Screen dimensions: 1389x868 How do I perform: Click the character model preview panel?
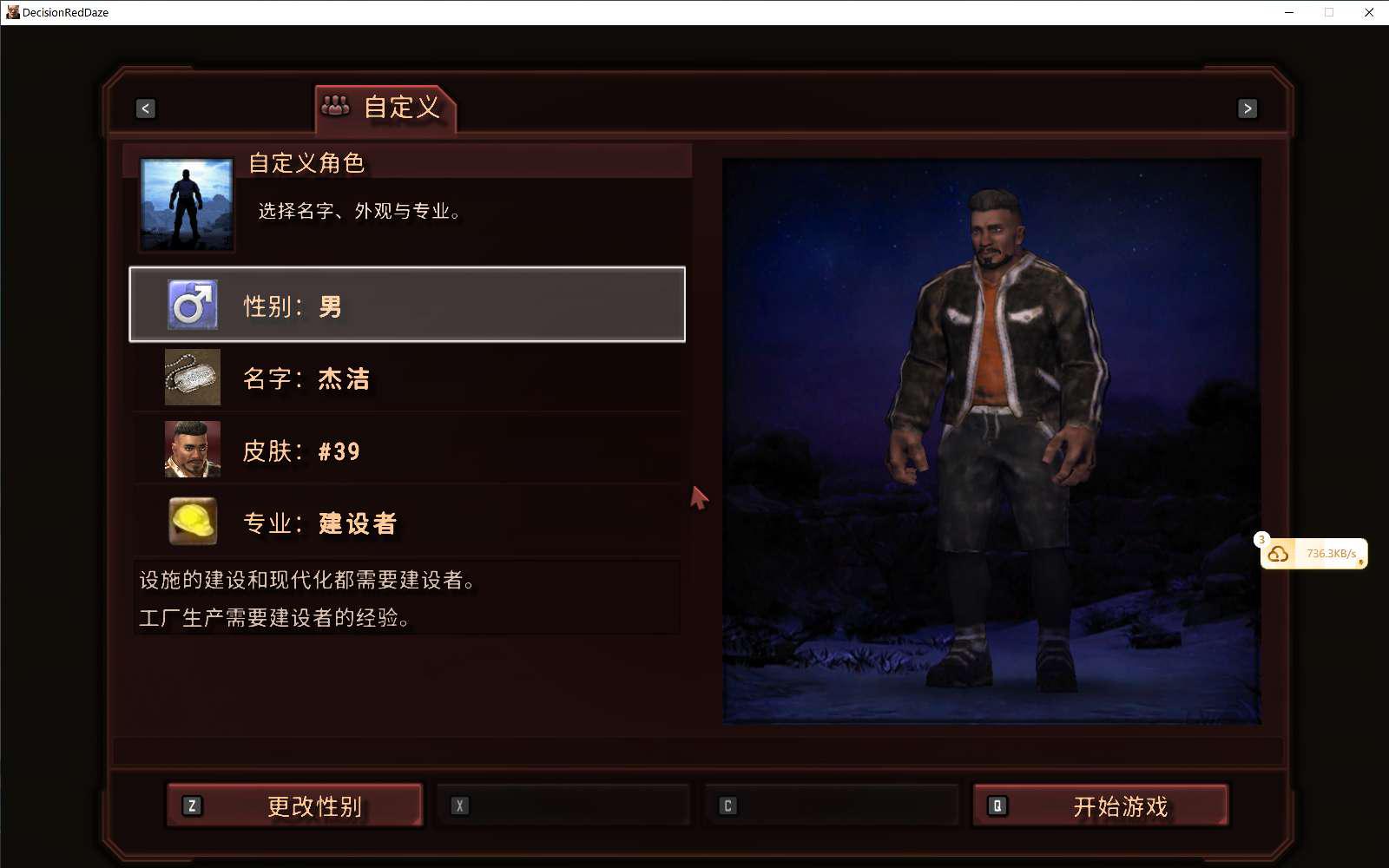coord(991,440)
